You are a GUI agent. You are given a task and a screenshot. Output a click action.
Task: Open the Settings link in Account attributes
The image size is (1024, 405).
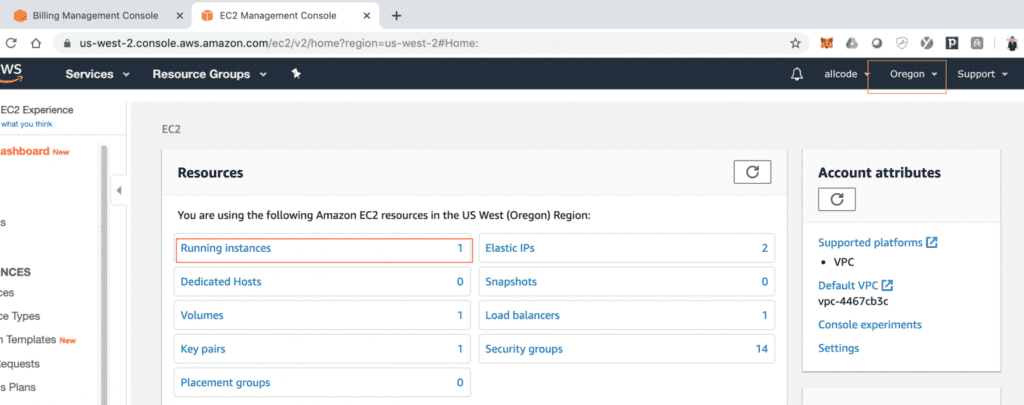coord(839,348)
